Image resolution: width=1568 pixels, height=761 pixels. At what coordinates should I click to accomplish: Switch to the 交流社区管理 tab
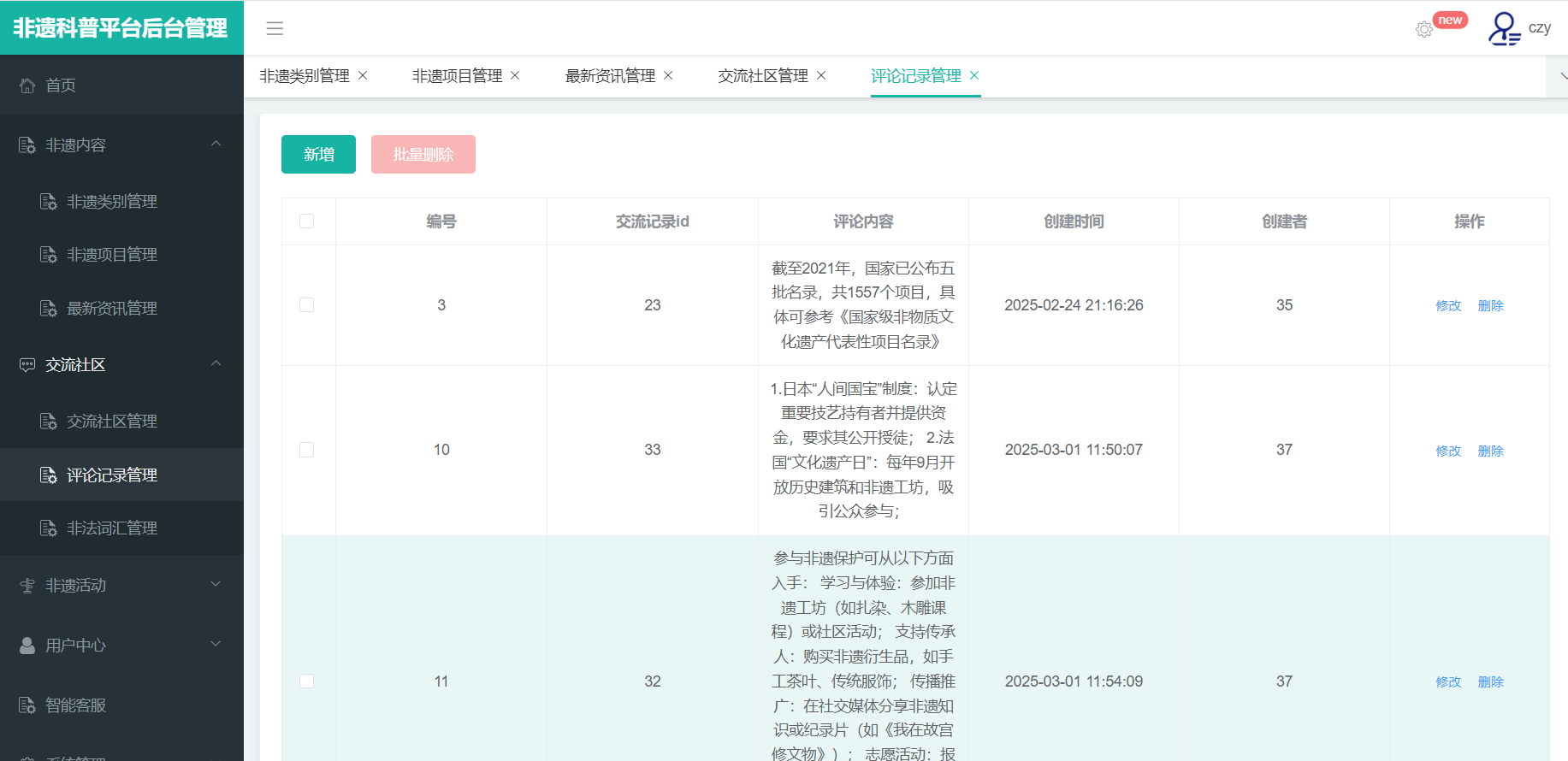763,76
